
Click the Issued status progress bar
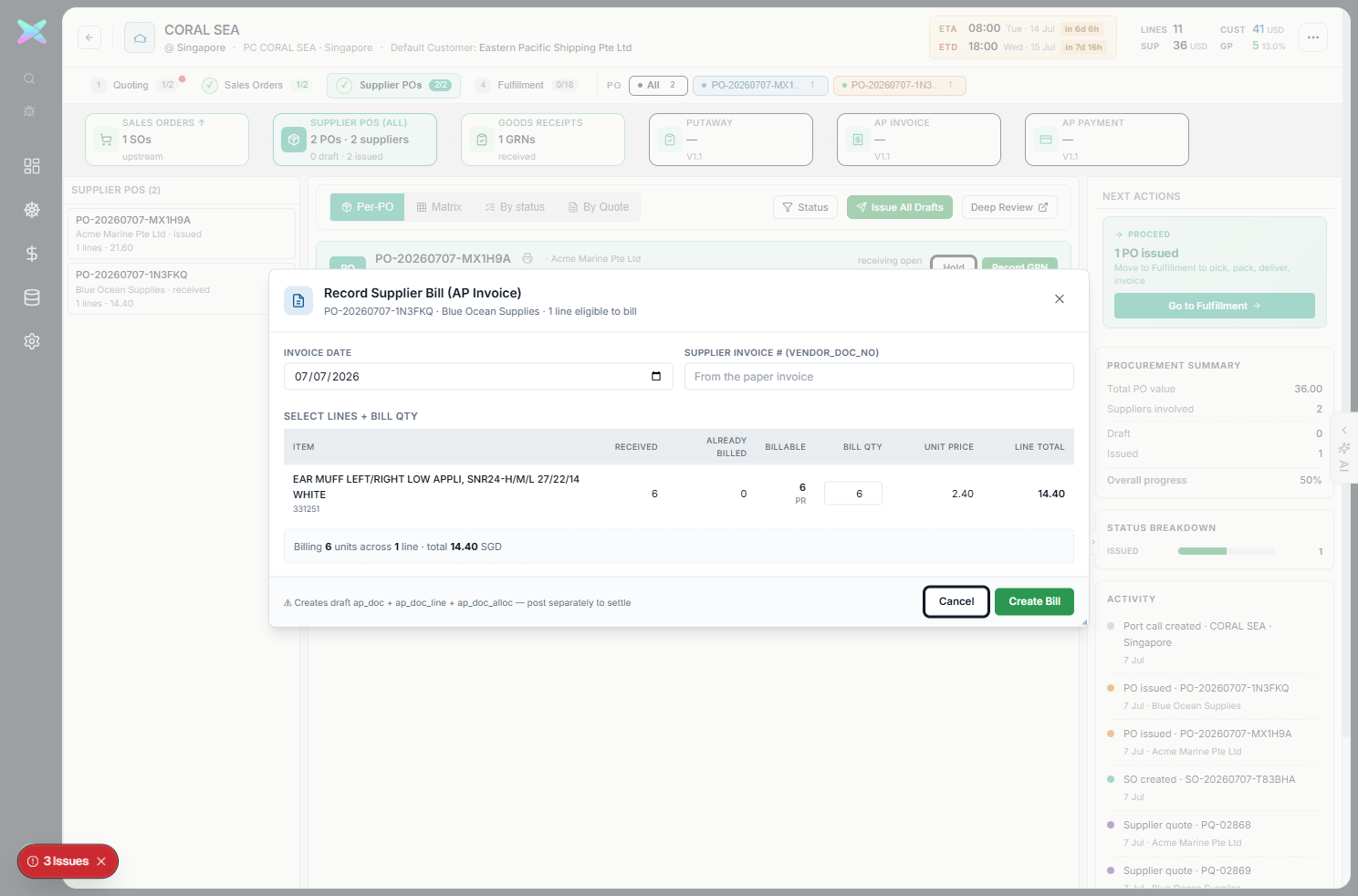1227,551
